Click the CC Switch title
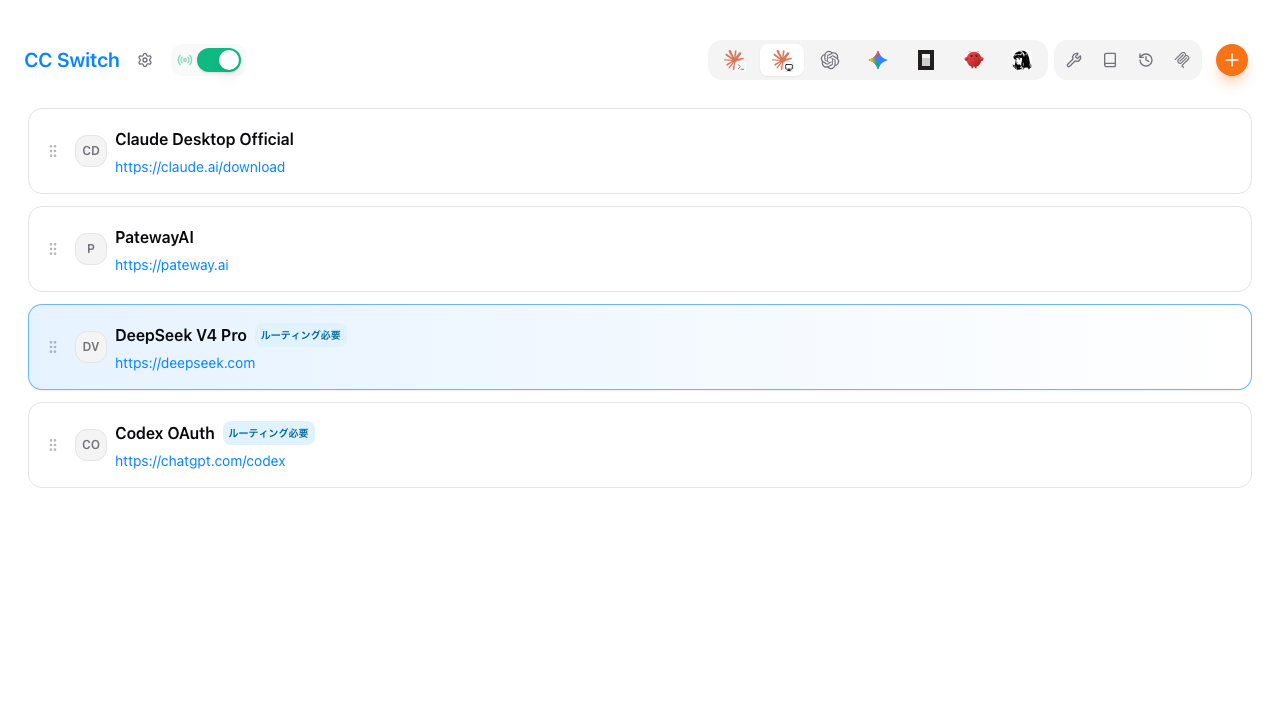This screenshot has width=1280, height=720. tap(72, 60)
